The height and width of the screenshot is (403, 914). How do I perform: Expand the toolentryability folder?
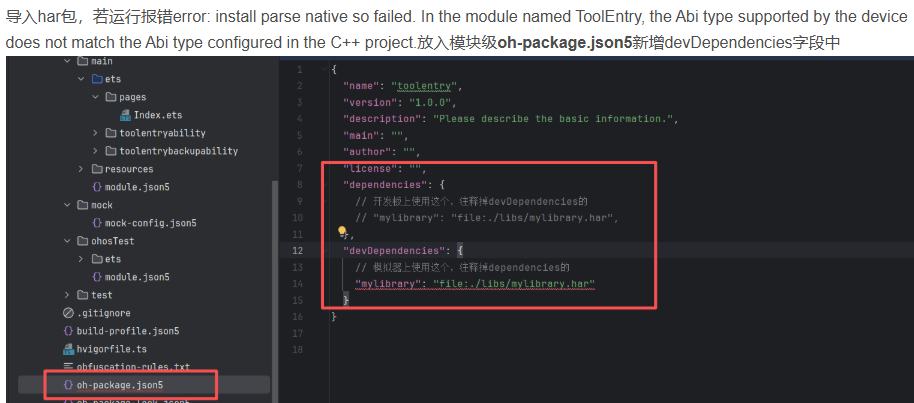96,133
